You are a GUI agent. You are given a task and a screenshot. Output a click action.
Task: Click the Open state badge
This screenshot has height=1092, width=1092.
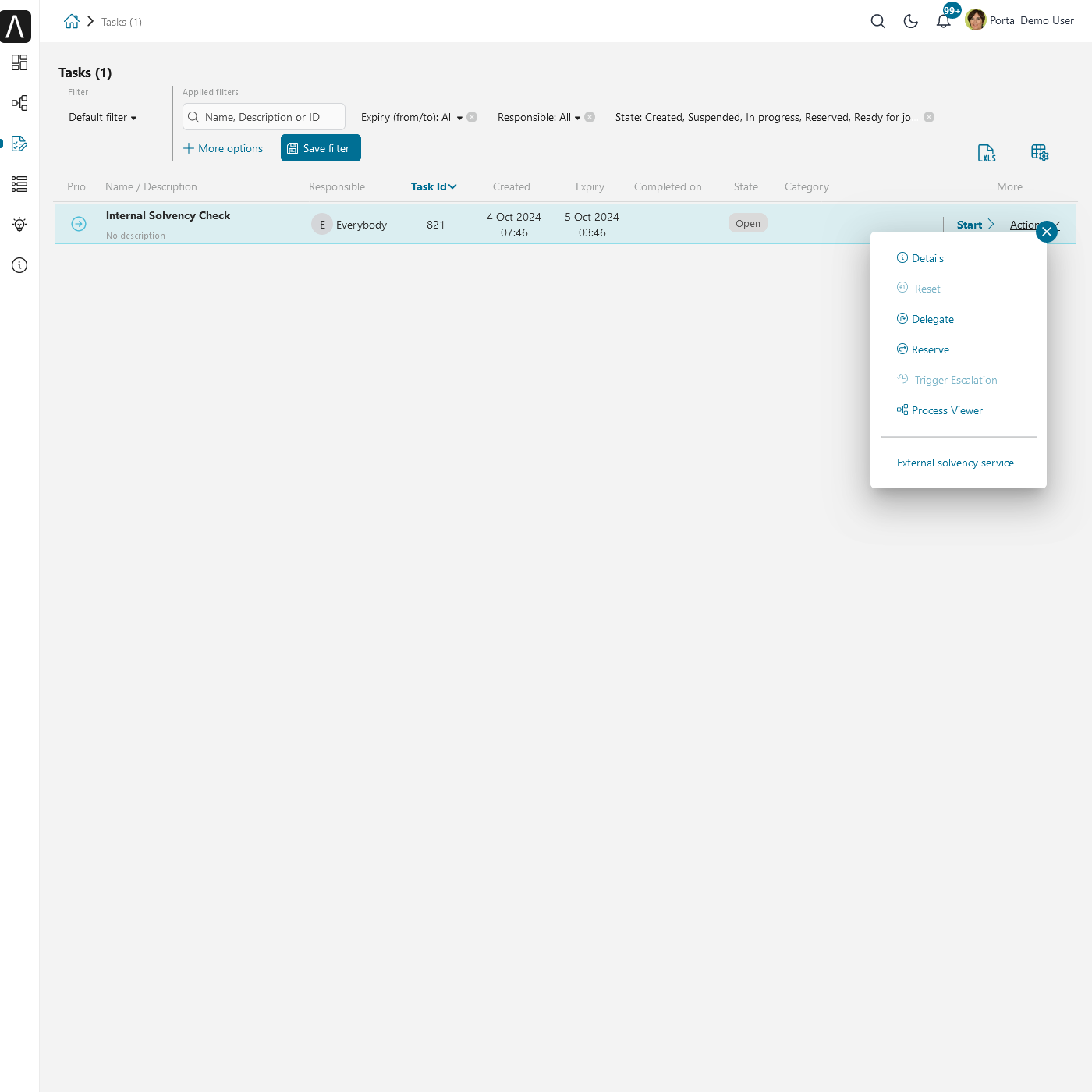point(748,223)
